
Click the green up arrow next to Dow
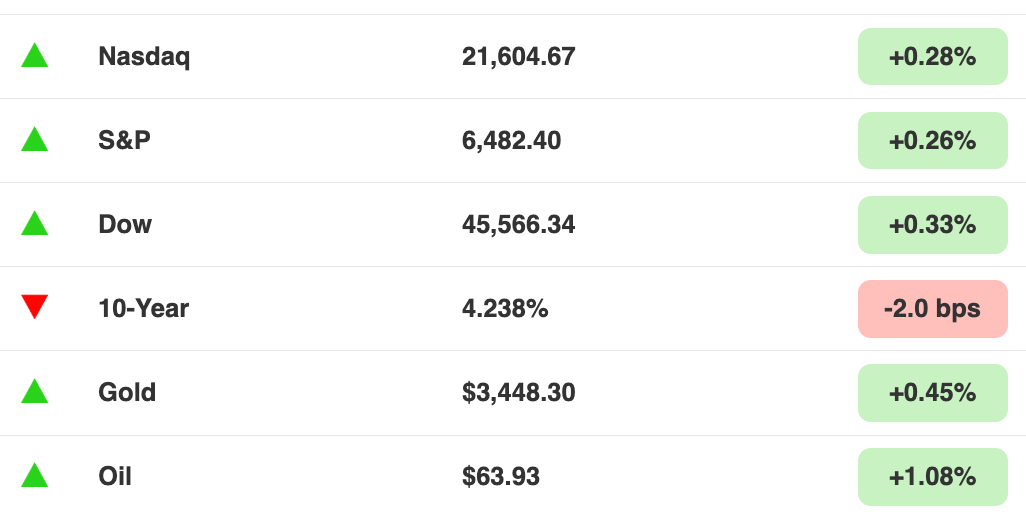click(x=35, y=223)
